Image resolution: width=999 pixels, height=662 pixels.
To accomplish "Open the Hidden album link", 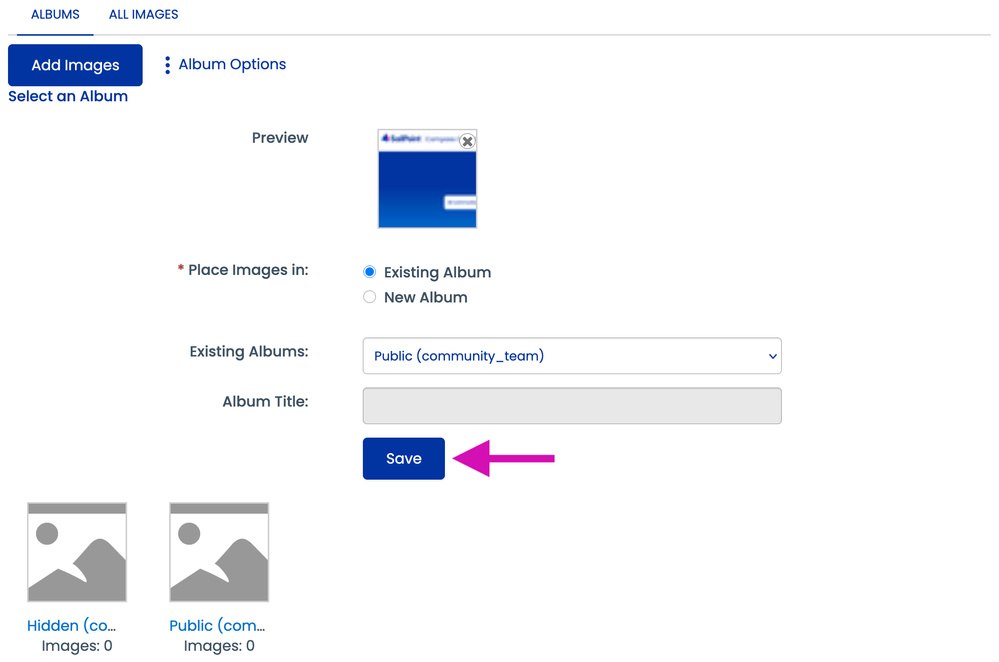I will point(70,625).
